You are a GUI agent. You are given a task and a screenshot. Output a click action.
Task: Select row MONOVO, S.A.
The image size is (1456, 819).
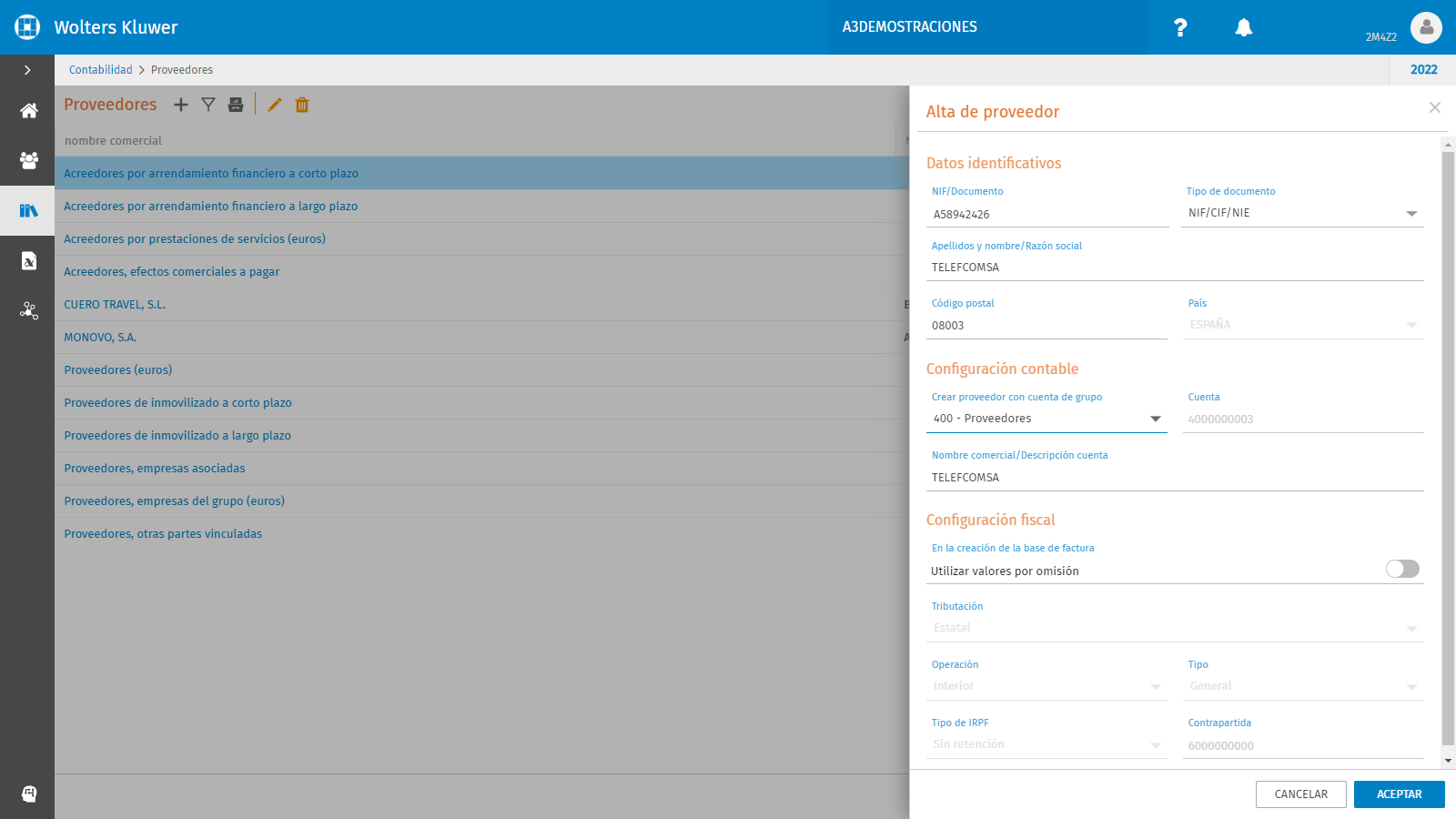coord(482,338)
